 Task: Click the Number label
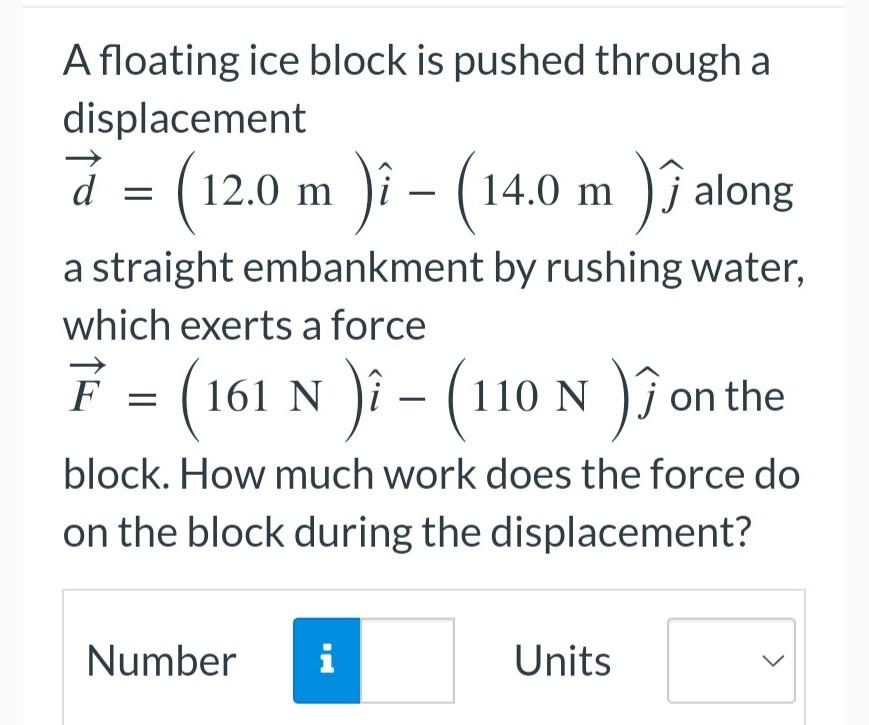pyautogui.click(x=160, y=660)
